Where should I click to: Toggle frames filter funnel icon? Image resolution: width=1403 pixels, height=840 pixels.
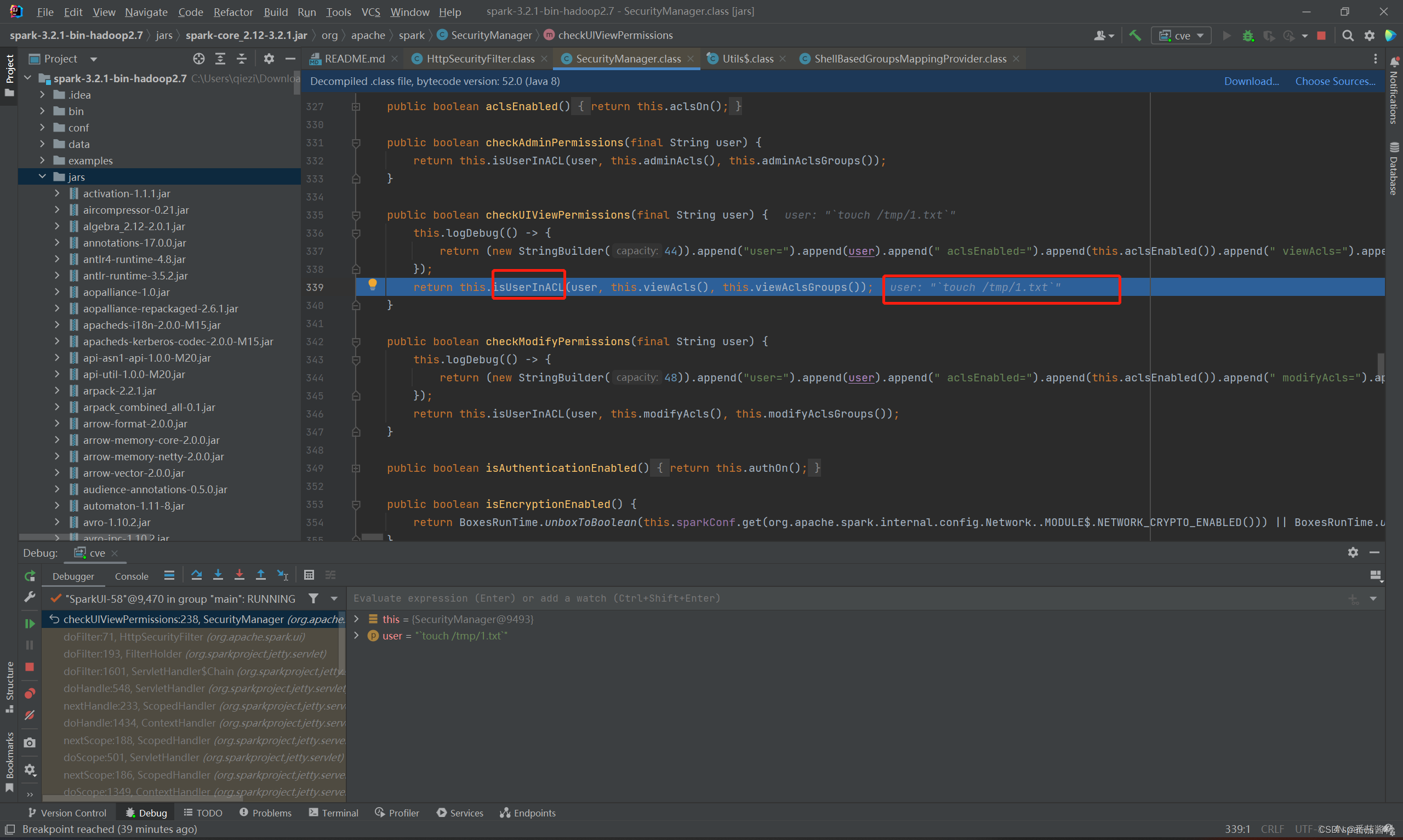pyautogui.click(x=313, y=598)
